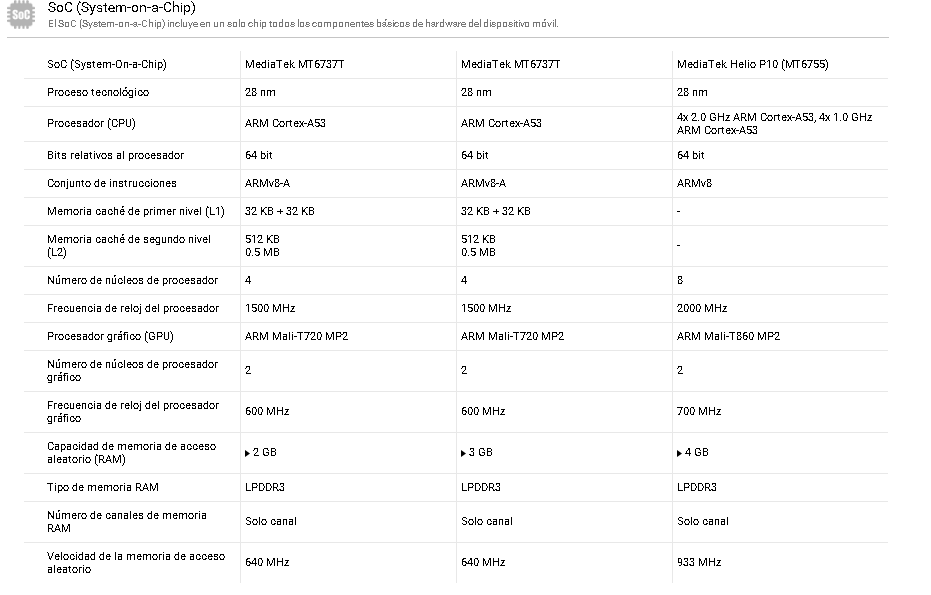
Task: Select the 2000 MHz clock frequency value
Action: [702, 308]
